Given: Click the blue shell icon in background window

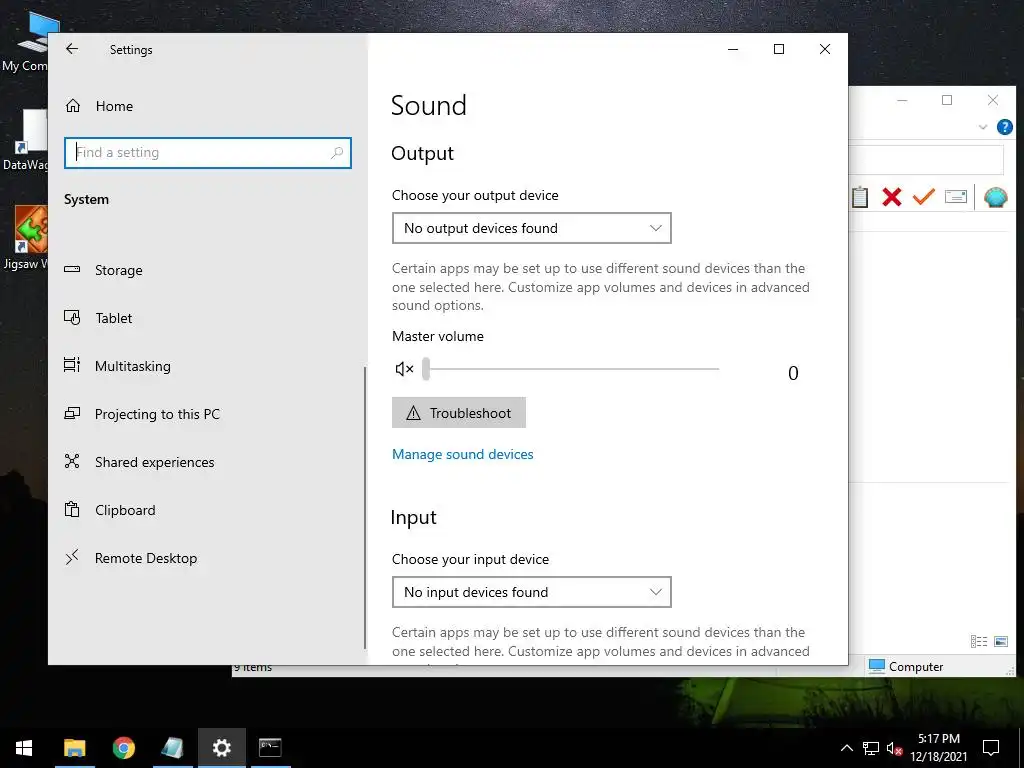Looking at the screenshot, I should (995, 197).
